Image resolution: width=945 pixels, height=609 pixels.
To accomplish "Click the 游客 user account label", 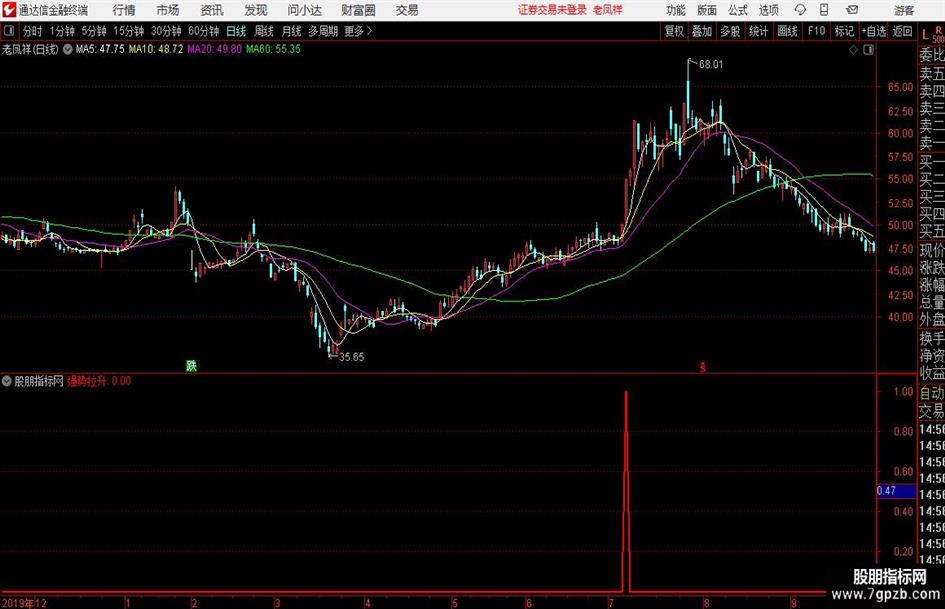I will (904, 10).
